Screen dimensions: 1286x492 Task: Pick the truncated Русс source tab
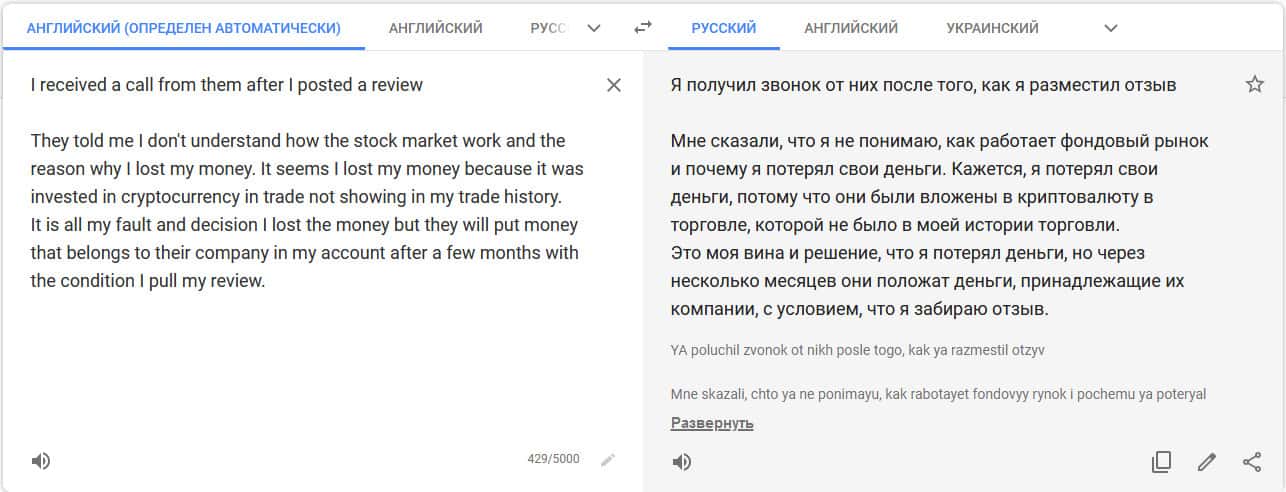pos(547,28)
